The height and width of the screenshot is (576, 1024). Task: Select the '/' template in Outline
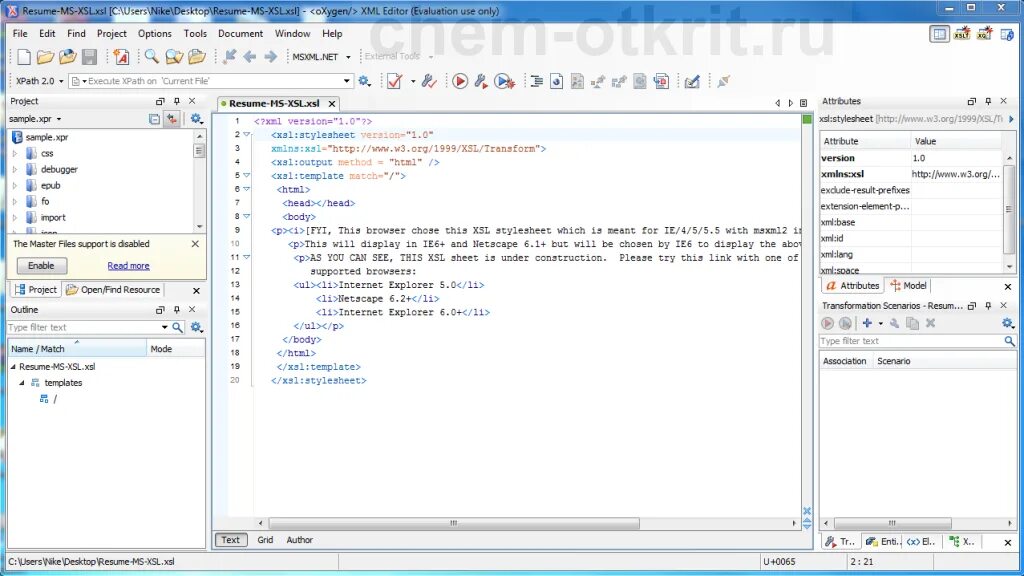tap(55, 399)
